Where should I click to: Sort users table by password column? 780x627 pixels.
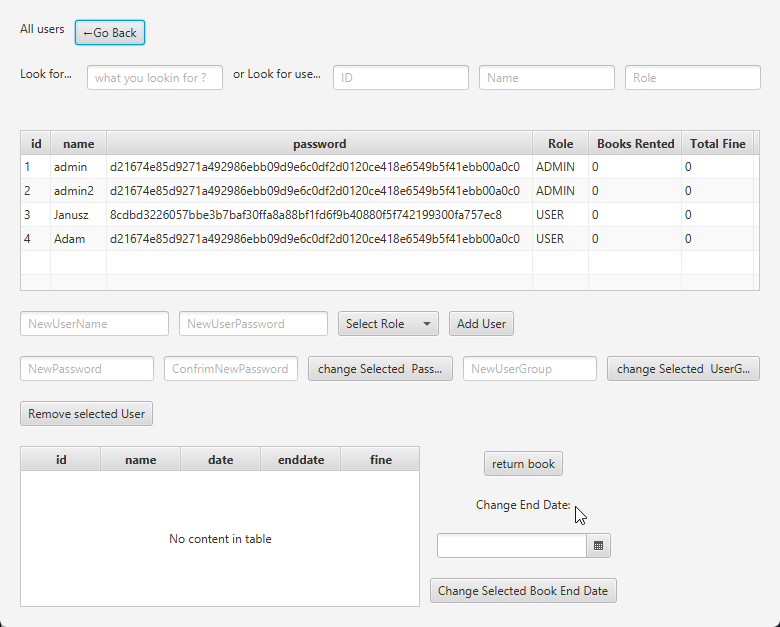[319, 144]
